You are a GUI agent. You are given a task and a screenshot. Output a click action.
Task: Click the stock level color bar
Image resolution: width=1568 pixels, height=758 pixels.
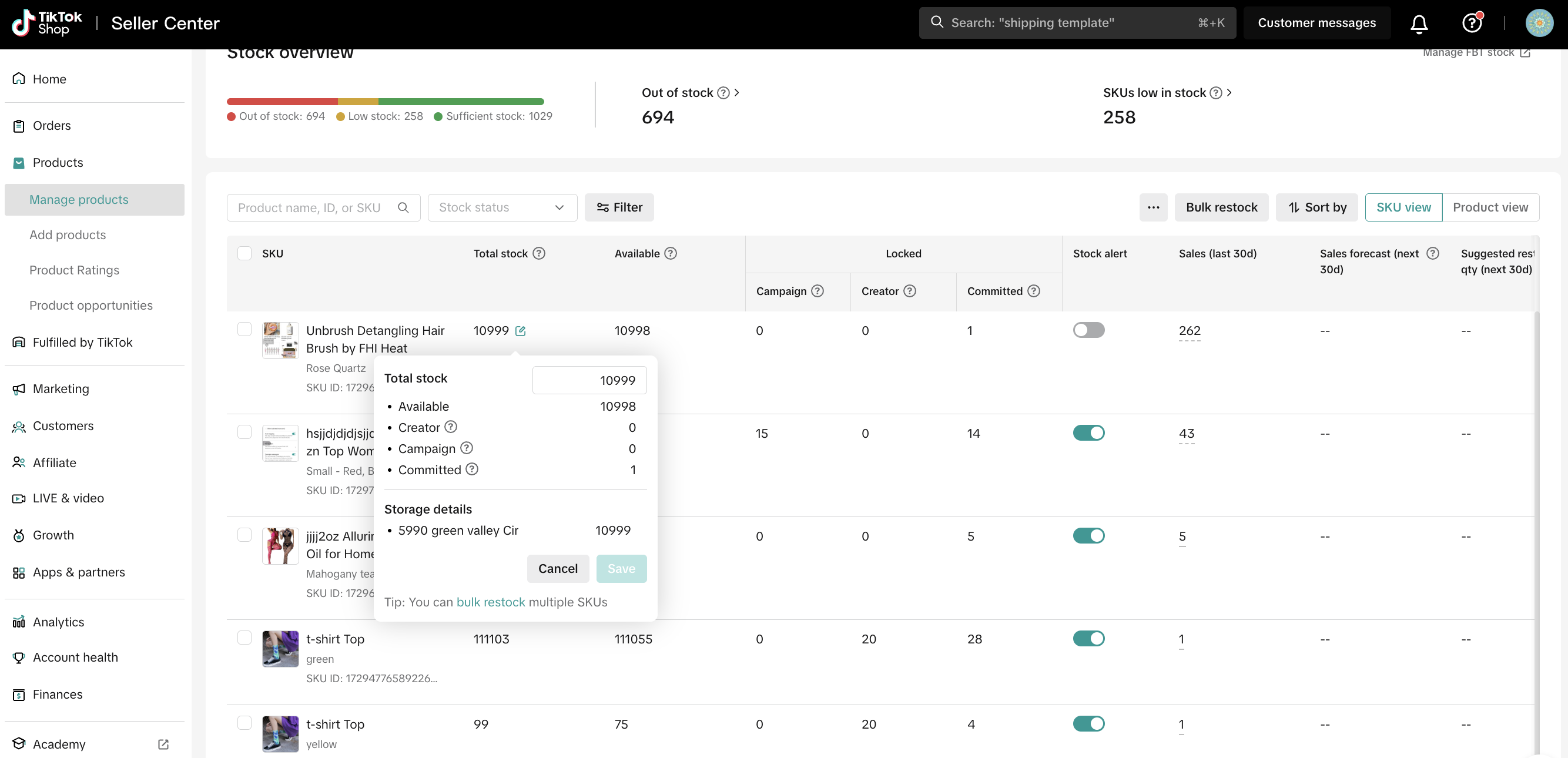click(385, 102)
